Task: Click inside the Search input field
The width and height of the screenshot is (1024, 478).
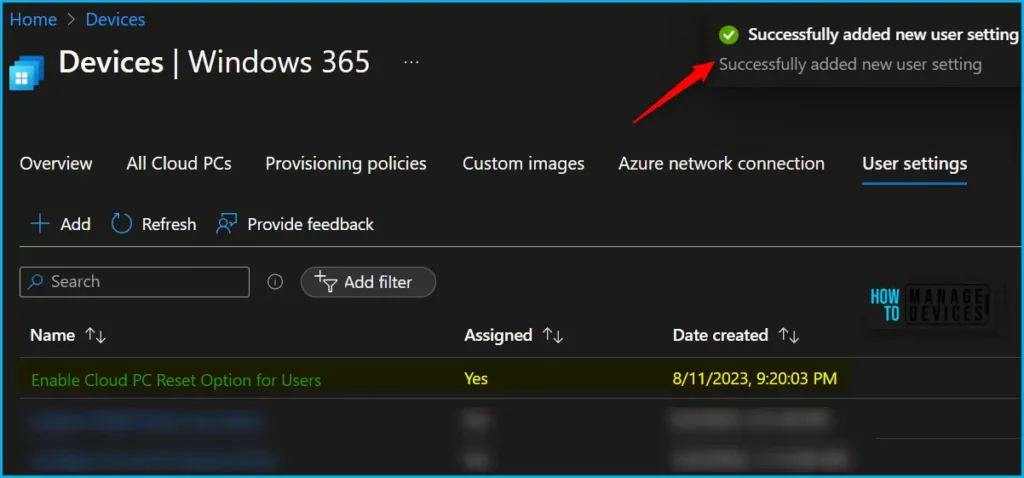Action: (145, 282)
